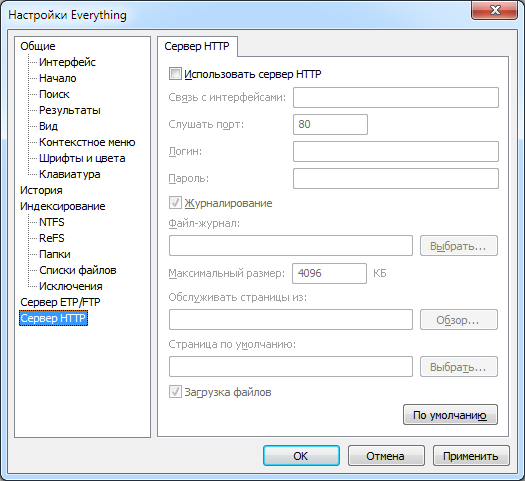Confirm with the OK button
The width and height of the screenshot is (525, 481).
coord(301,456)
